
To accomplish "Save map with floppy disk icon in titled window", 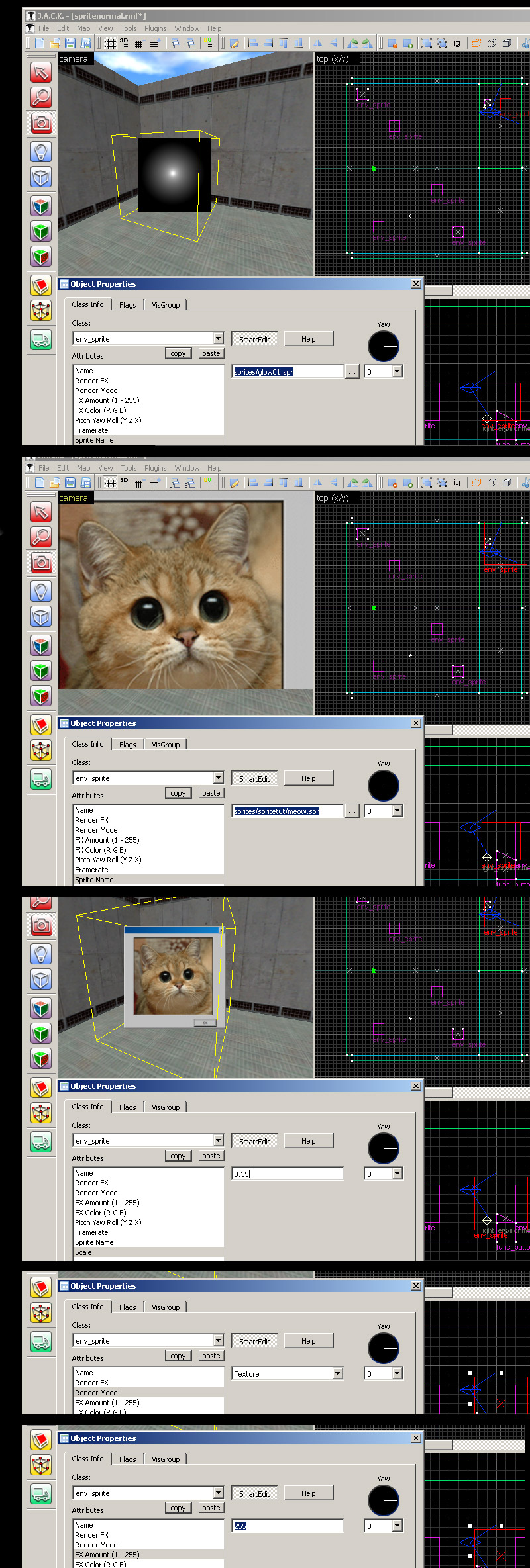I will tap(70, 44).
